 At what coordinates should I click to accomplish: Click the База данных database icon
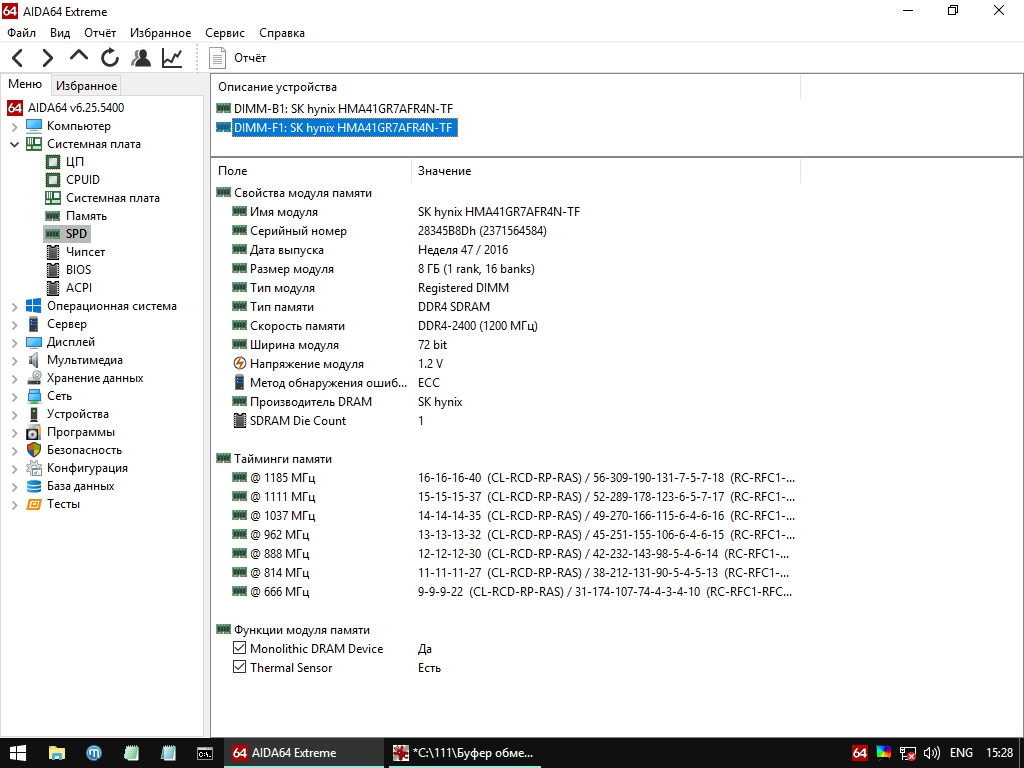pos(34,486)
